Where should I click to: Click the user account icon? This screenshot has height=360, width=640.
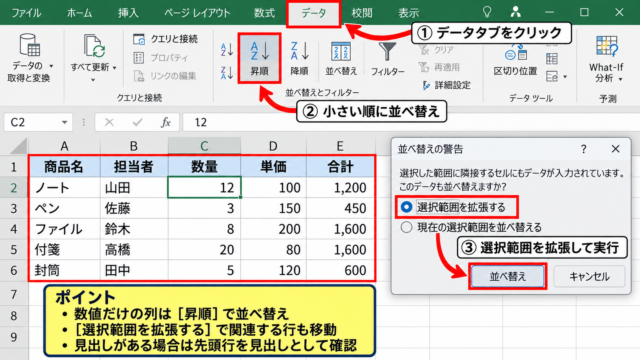point(516,12)
